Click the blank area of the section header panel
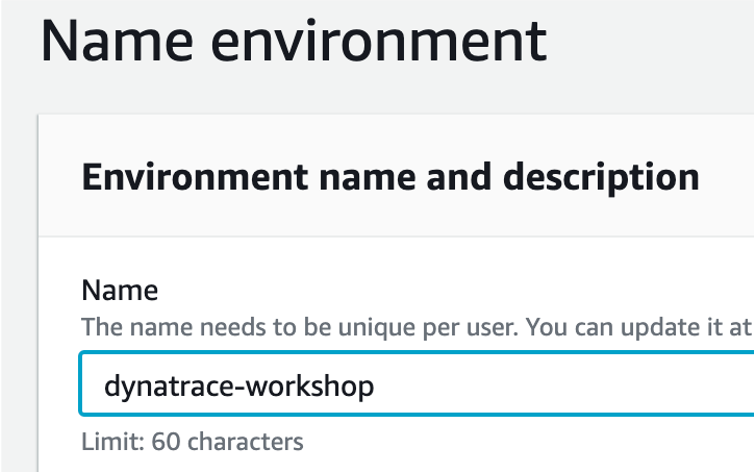Viewport: 754px width, 472px height. 726,177
